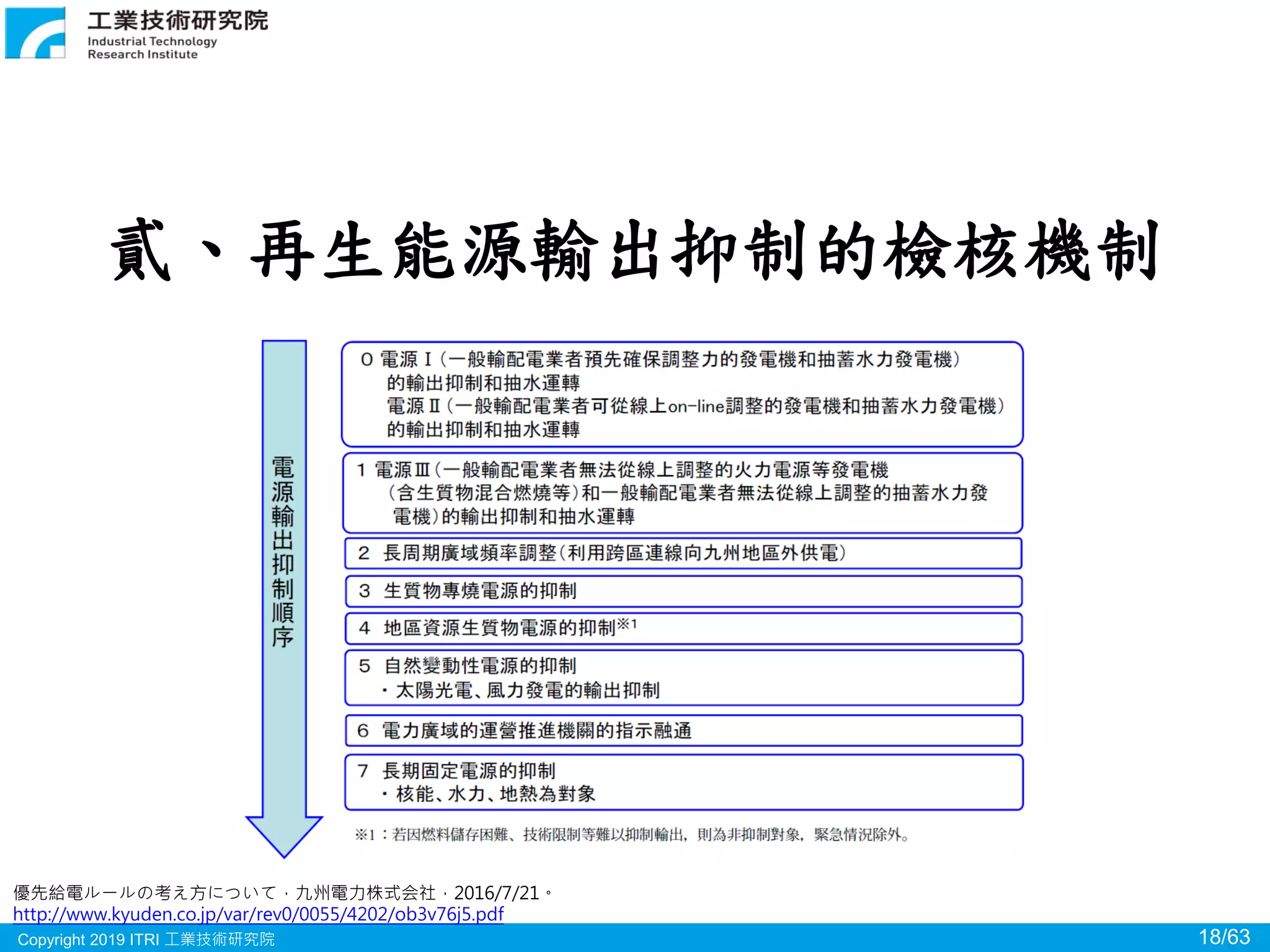Click the bullet 太陽光電、風力發電的輸出抑制

(521, 690)
